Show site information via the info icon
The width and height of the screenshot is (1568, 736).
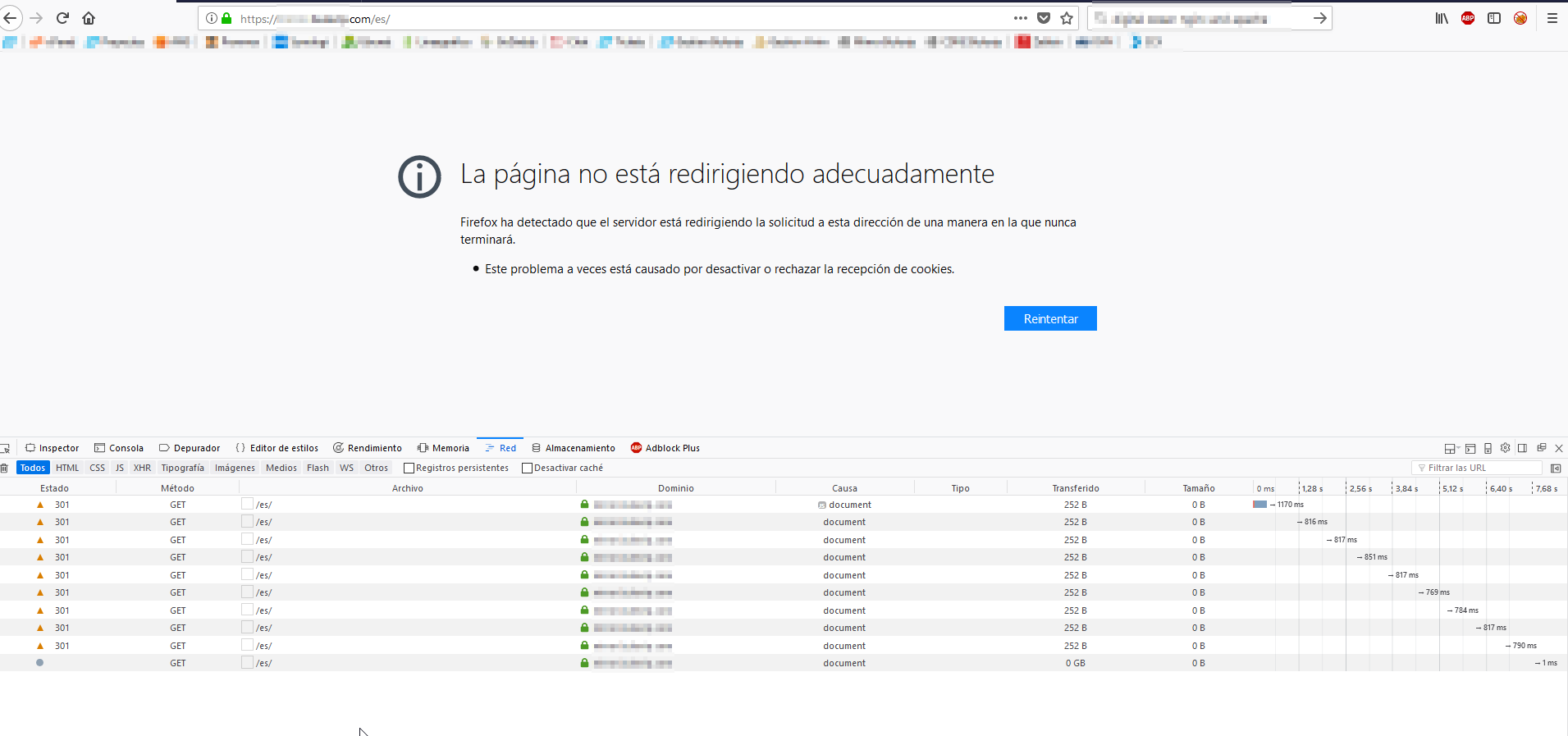point(212,18)
